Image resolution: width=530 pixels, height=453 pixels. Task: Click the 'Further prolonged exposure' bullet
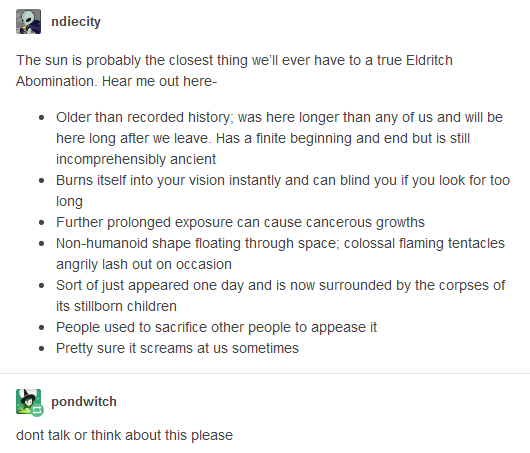click(240, 222)
